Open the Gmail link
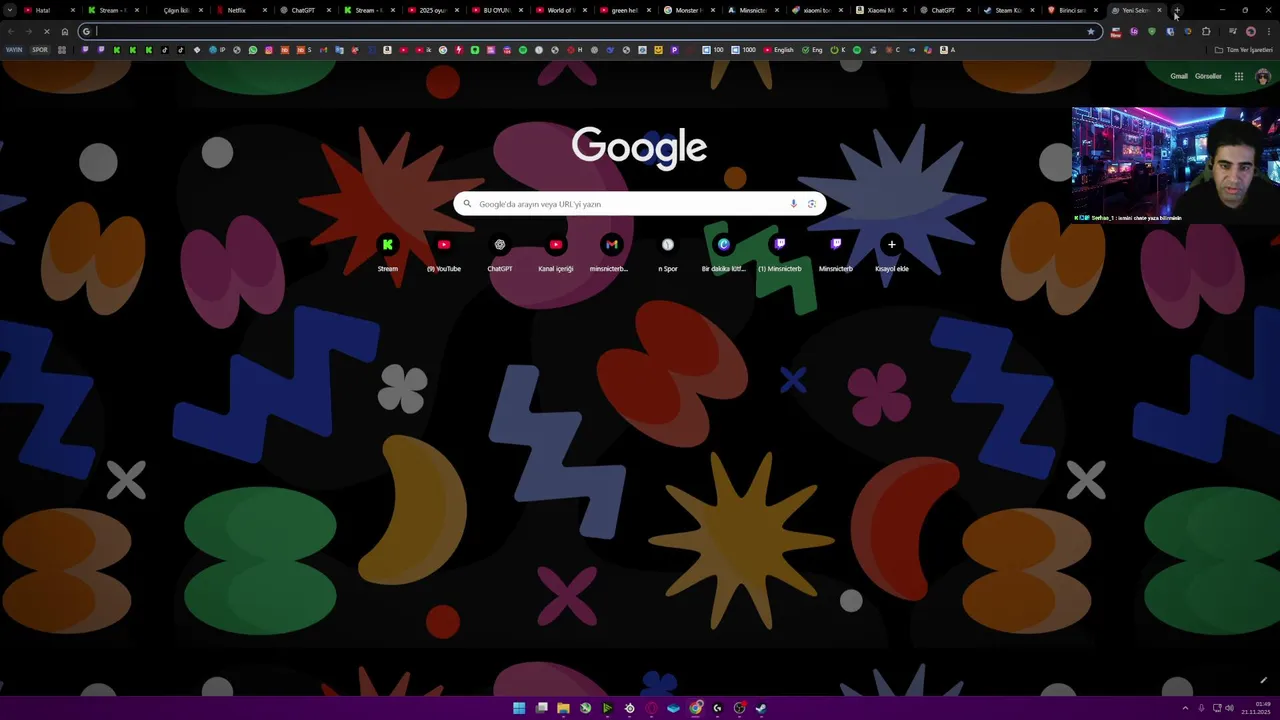This screenshot has height=720, width=1280. click(1179, 76)
